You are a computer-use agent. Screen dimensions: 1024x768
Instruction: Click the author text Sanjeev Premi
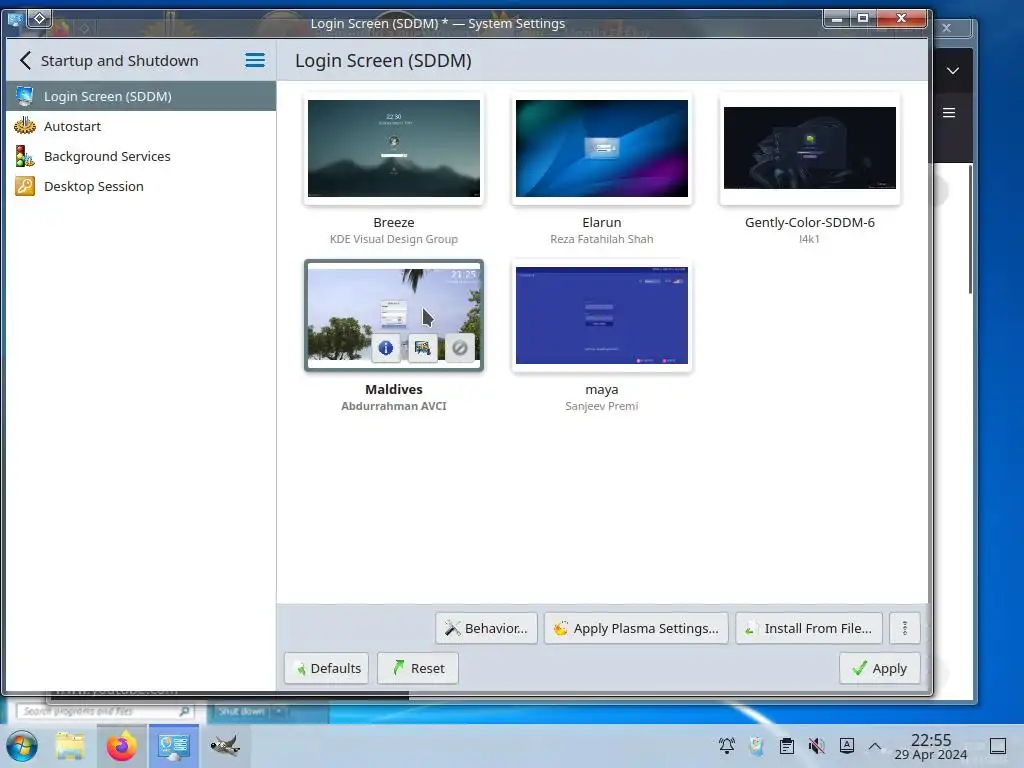coord(601,406)
